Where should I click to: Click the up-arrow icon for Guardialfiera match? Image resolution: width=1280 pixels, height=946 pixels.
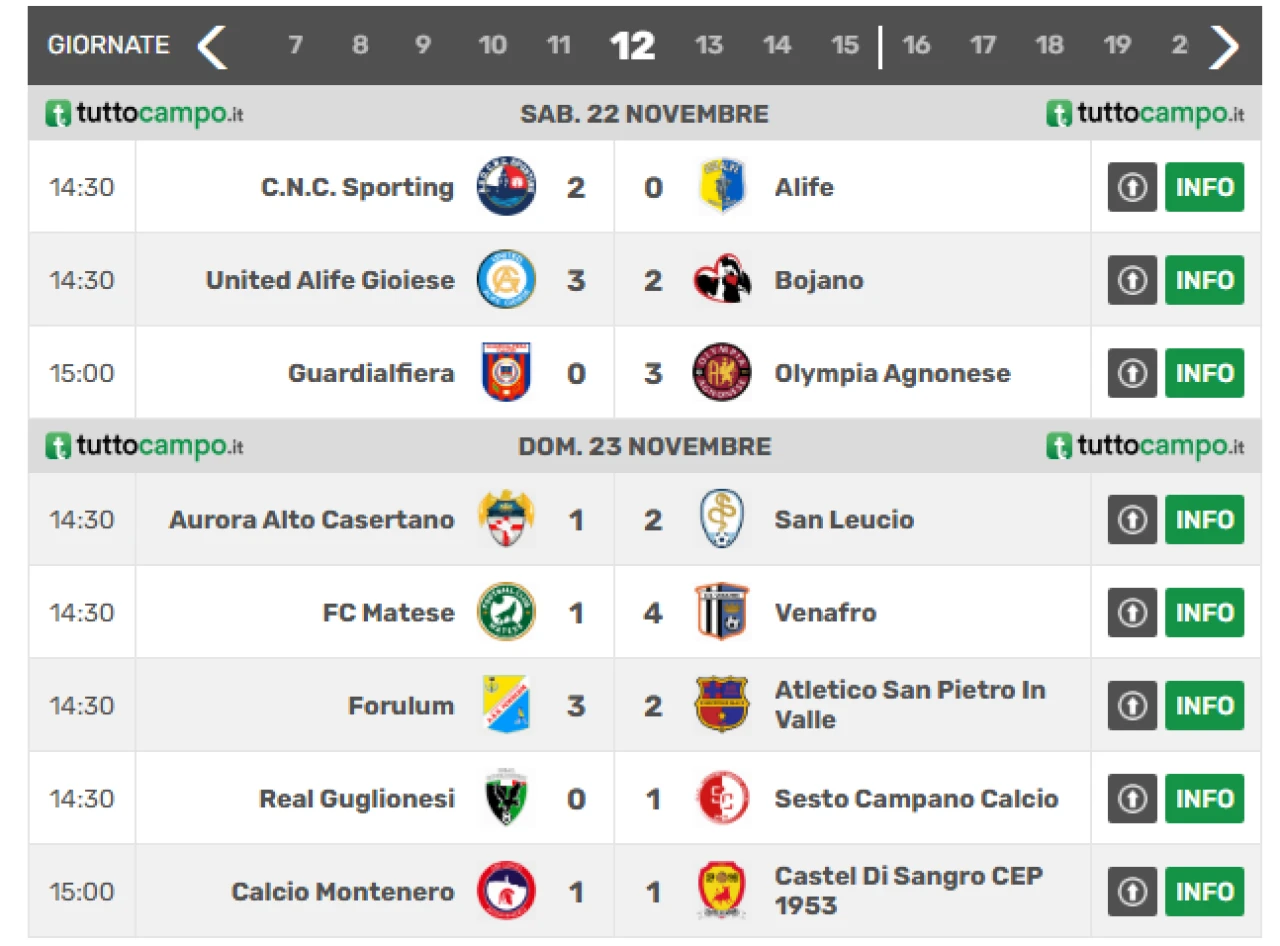1132,373
